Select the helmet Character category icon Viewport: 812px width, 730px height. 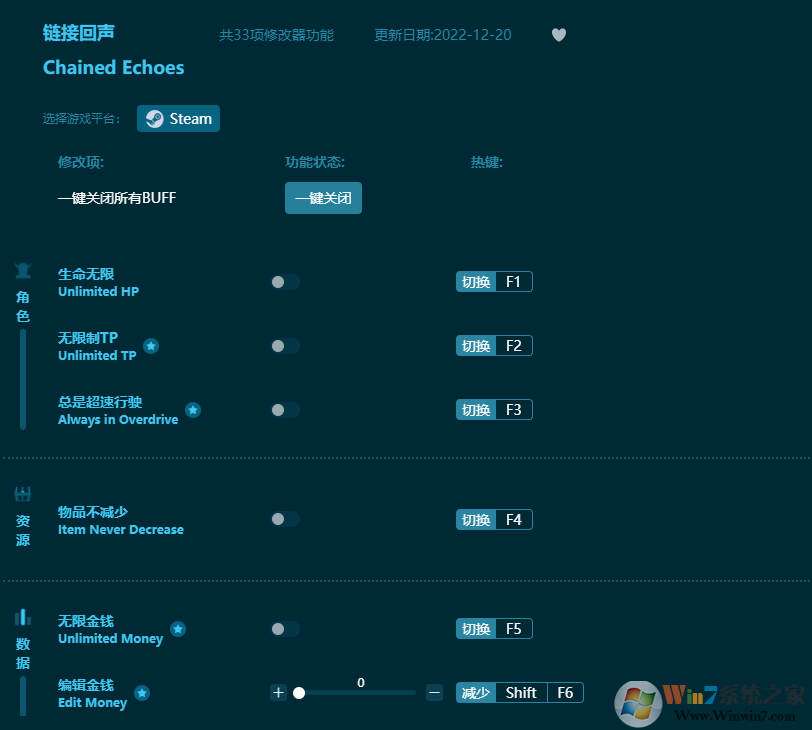click(22, 269)
